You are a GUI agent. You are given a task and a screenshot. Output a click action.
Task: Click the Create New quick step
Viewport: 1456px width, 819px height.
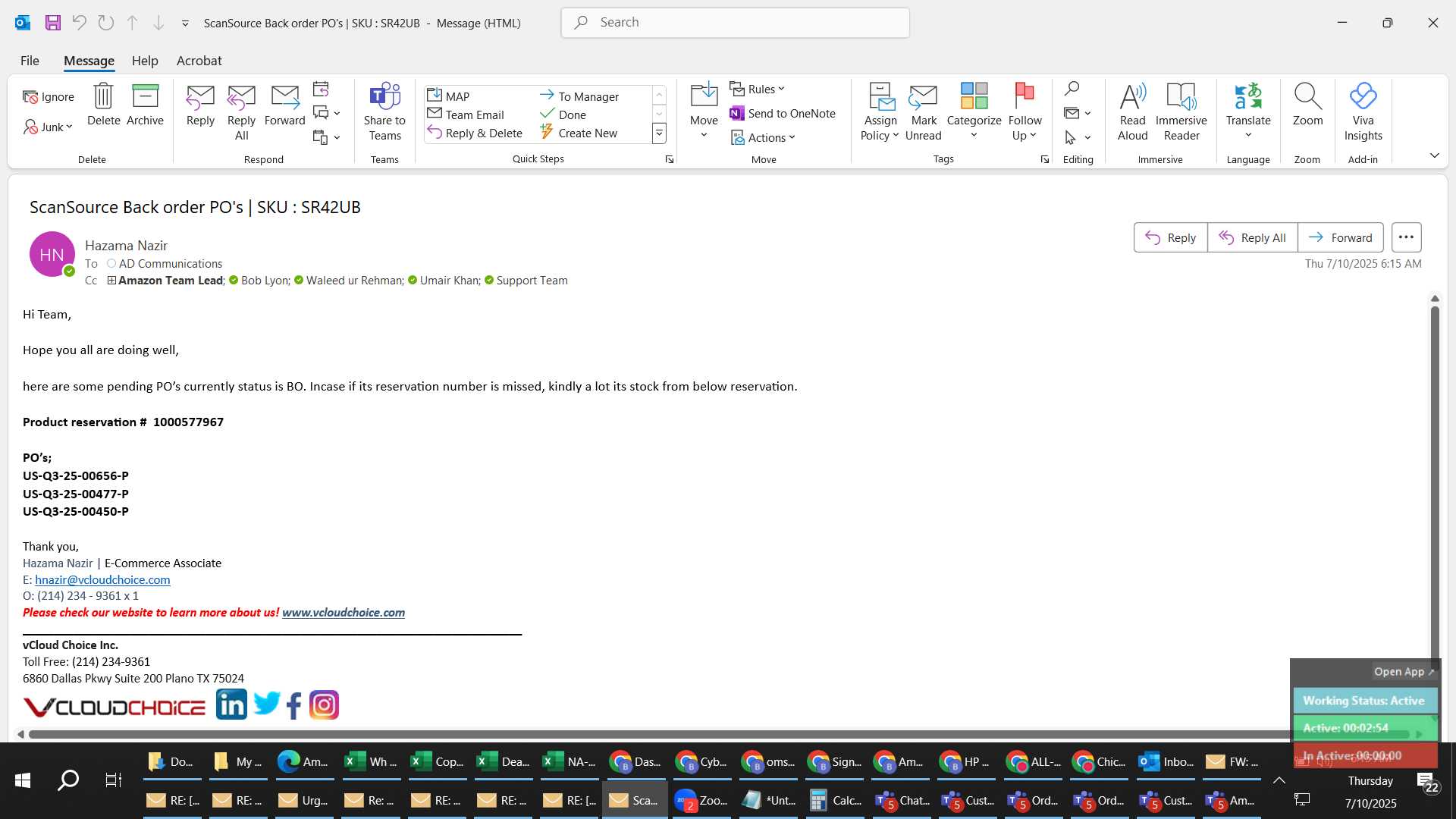tap(579, 133)
